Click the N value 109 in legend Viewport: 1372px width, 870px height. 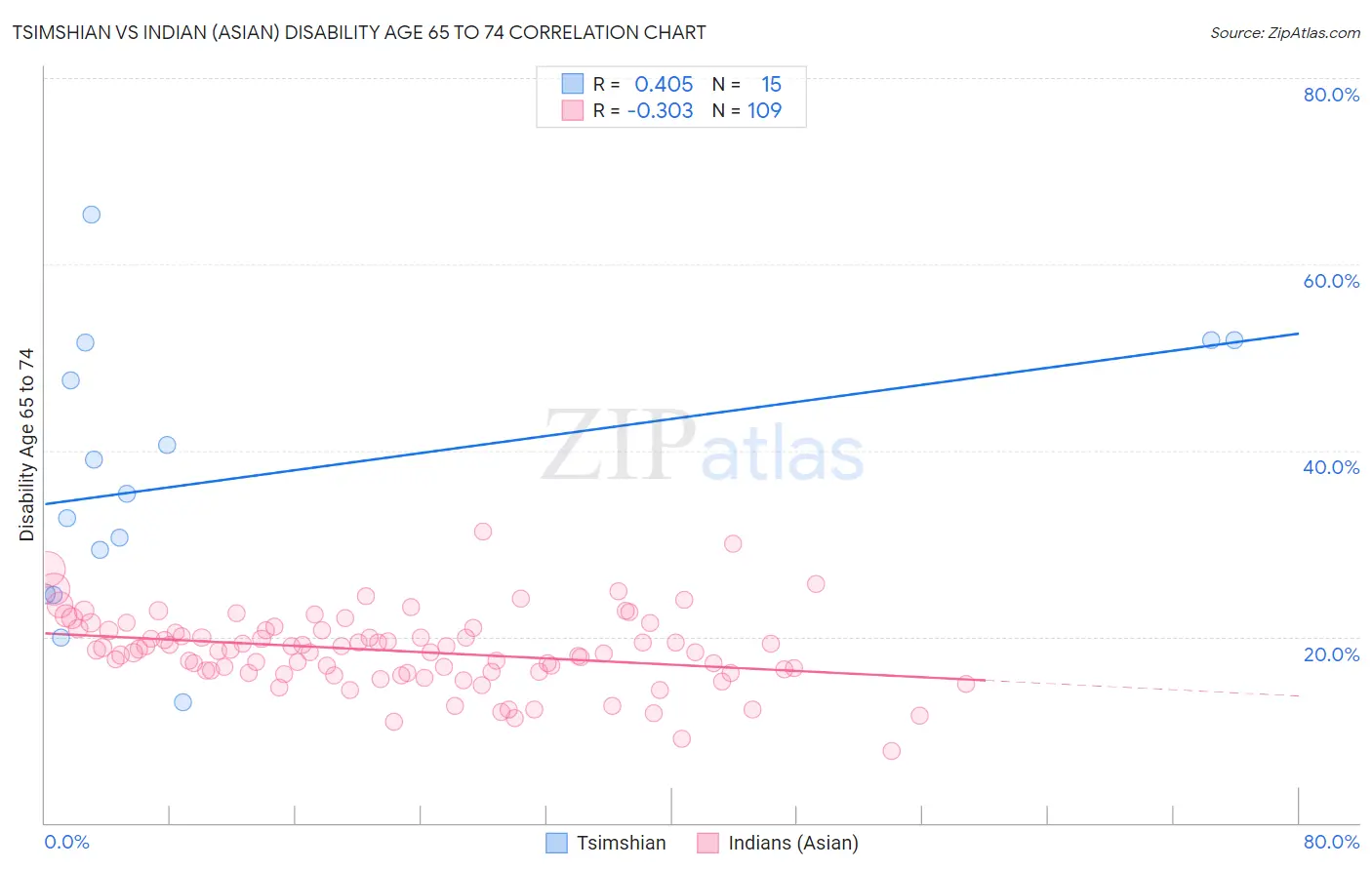pyautogui.click(x=764, y=110)
